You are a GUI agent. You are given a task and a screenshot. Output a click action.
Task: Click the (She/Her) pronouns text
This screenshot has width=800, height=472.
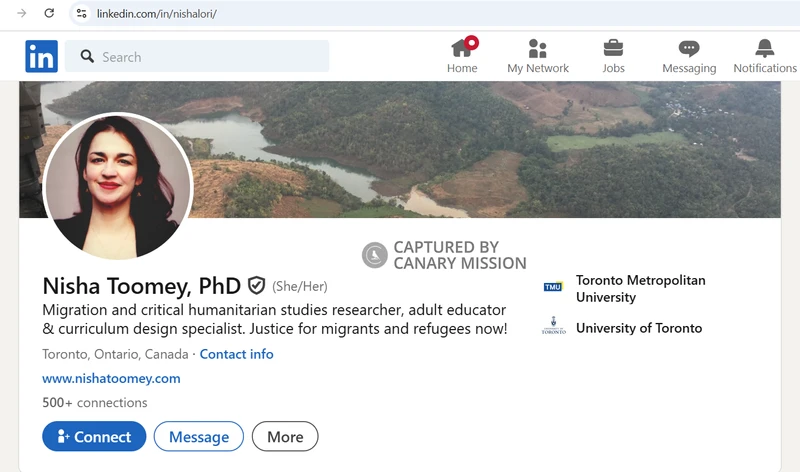pyautogui.click(x=300, y=286)
